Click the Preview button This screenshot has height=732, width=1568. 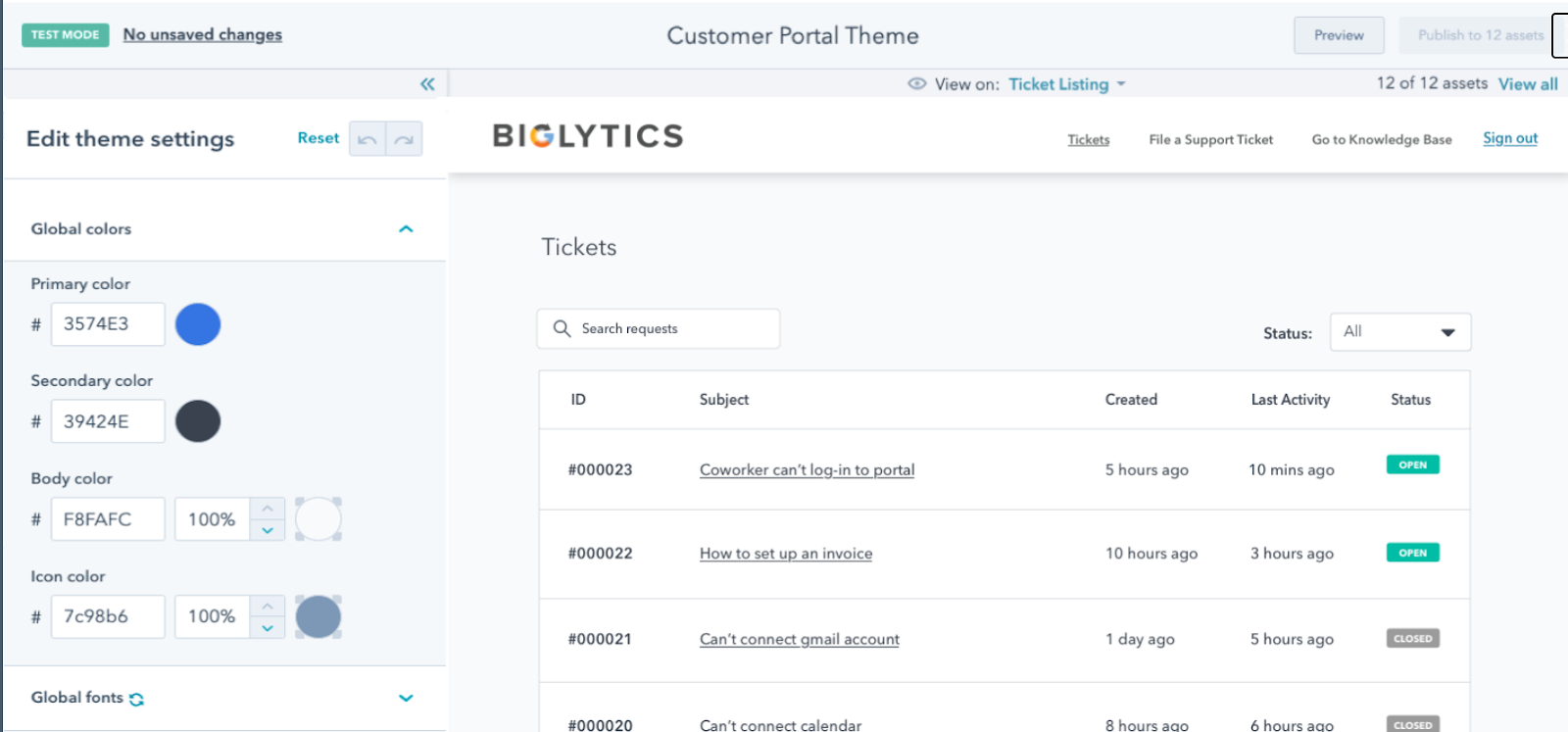pos(1339,35)
